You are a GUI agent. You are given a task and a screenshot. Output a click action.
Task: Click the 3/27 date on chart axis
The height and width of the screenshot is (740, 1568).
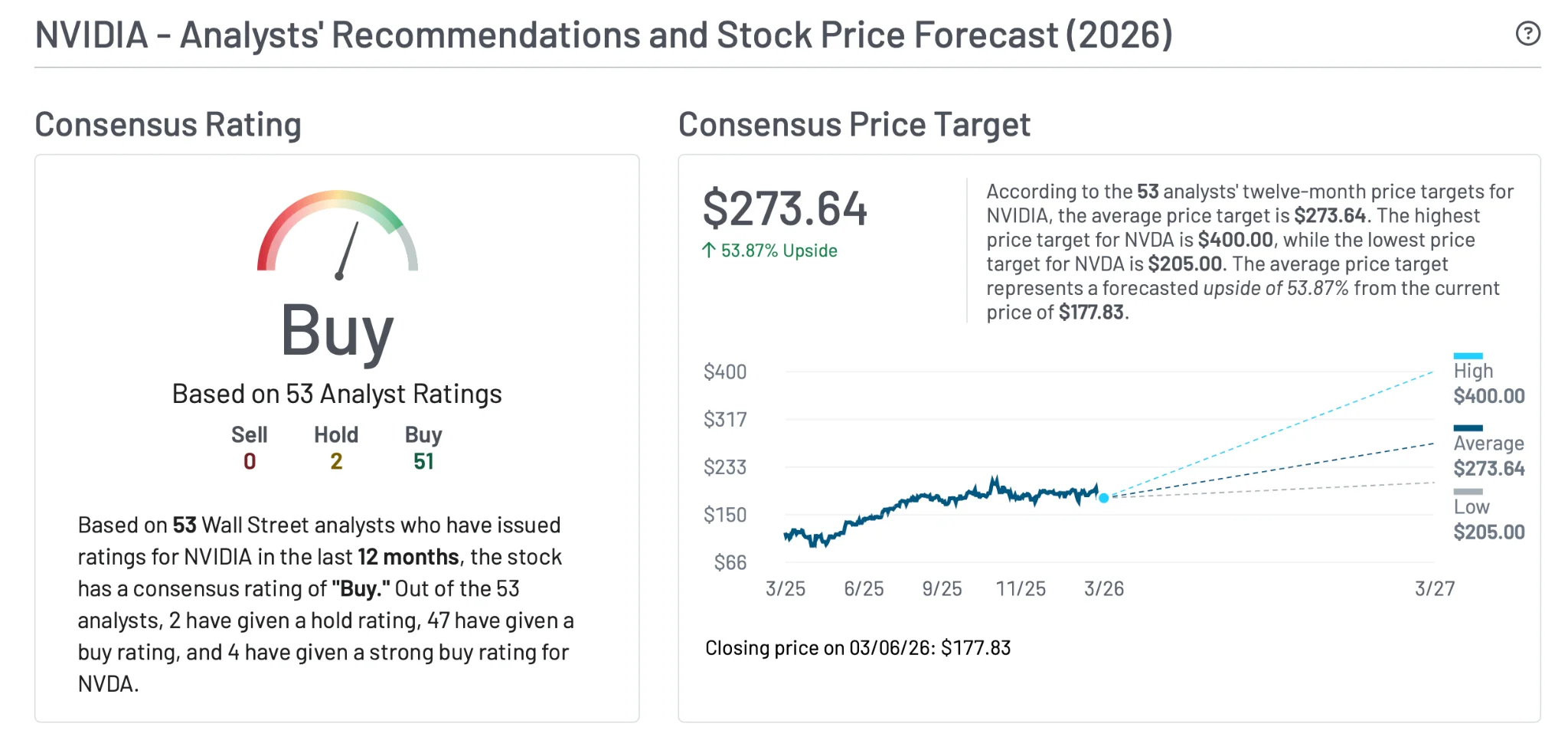(x=1434, y=588)
